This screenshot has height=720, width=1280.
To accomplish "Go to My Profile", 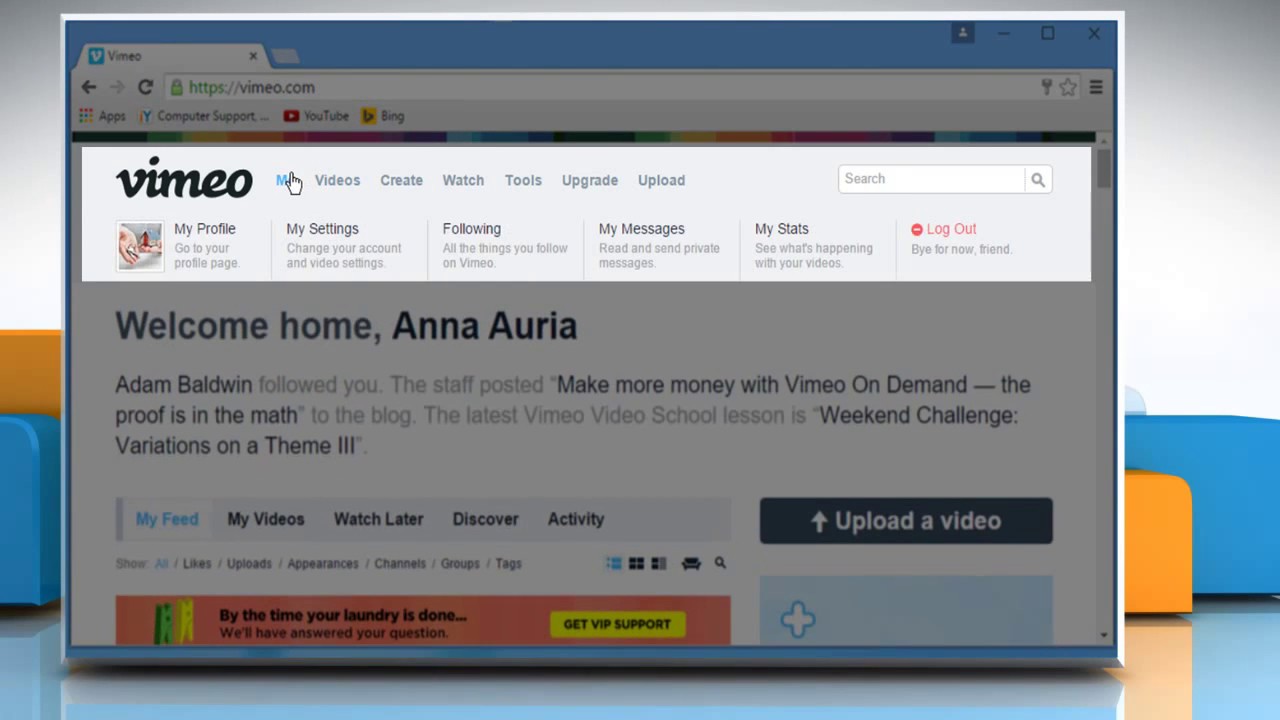I will coord(205,229).
